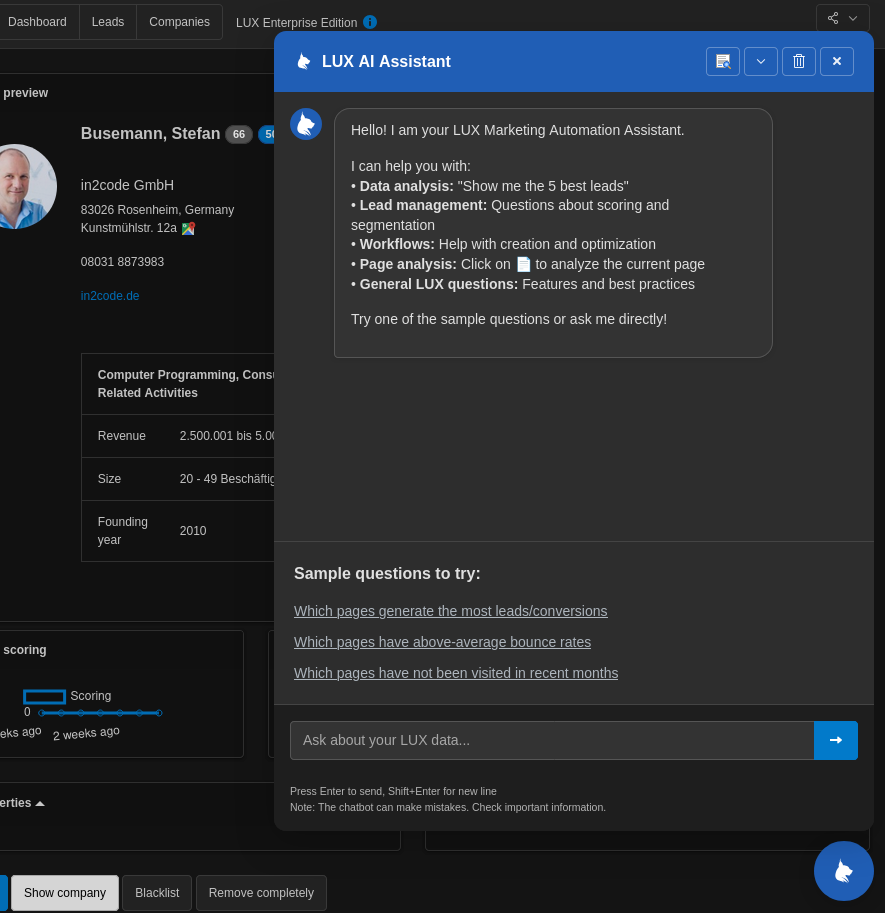The height and width of the screenshot is (913, 885).
Task: Click the floating lynx chatbot button
Action: click(843, 871)
